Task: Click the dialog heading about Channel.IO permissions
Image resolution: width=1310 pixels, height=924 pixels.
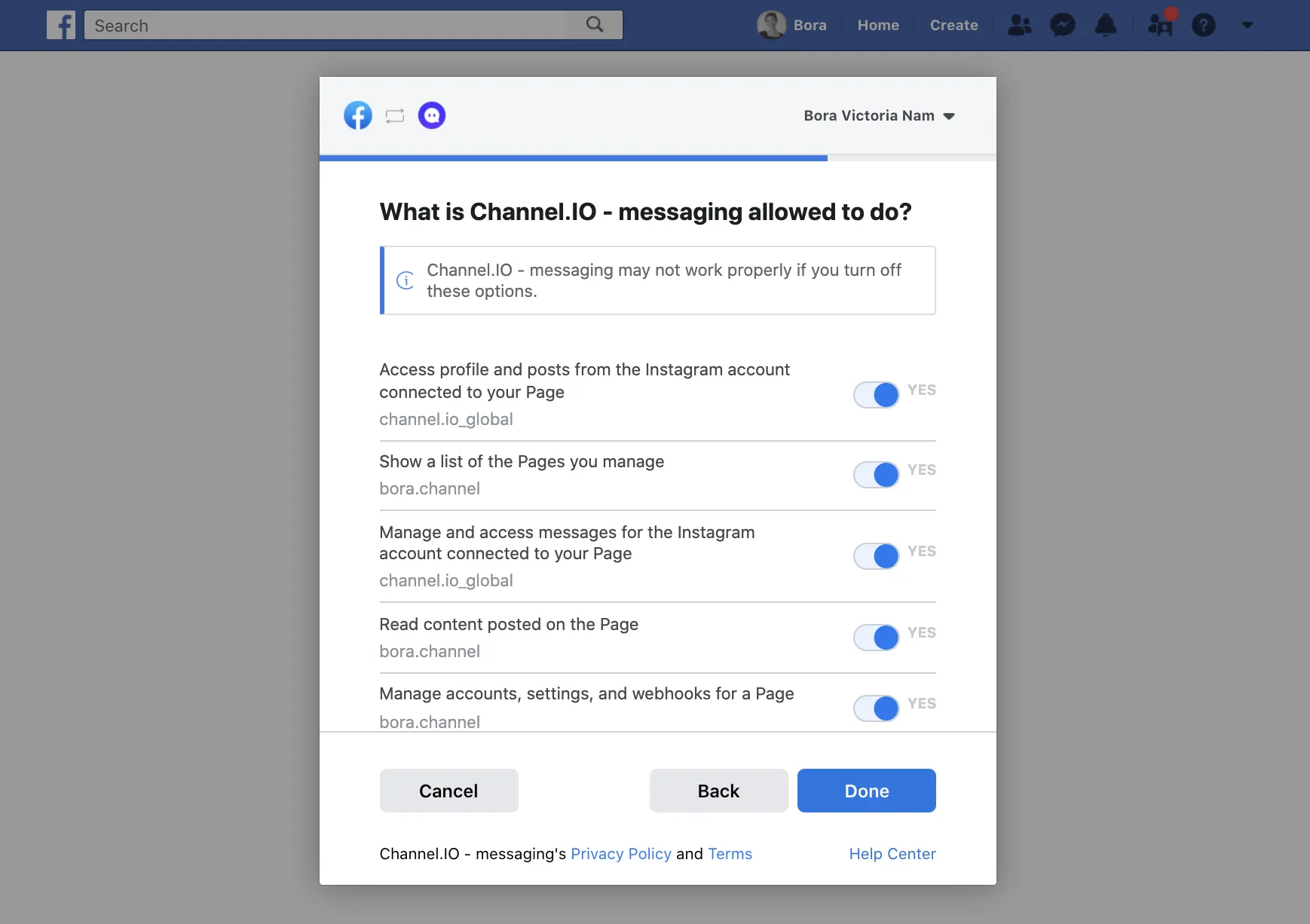Action: (645, 212)
